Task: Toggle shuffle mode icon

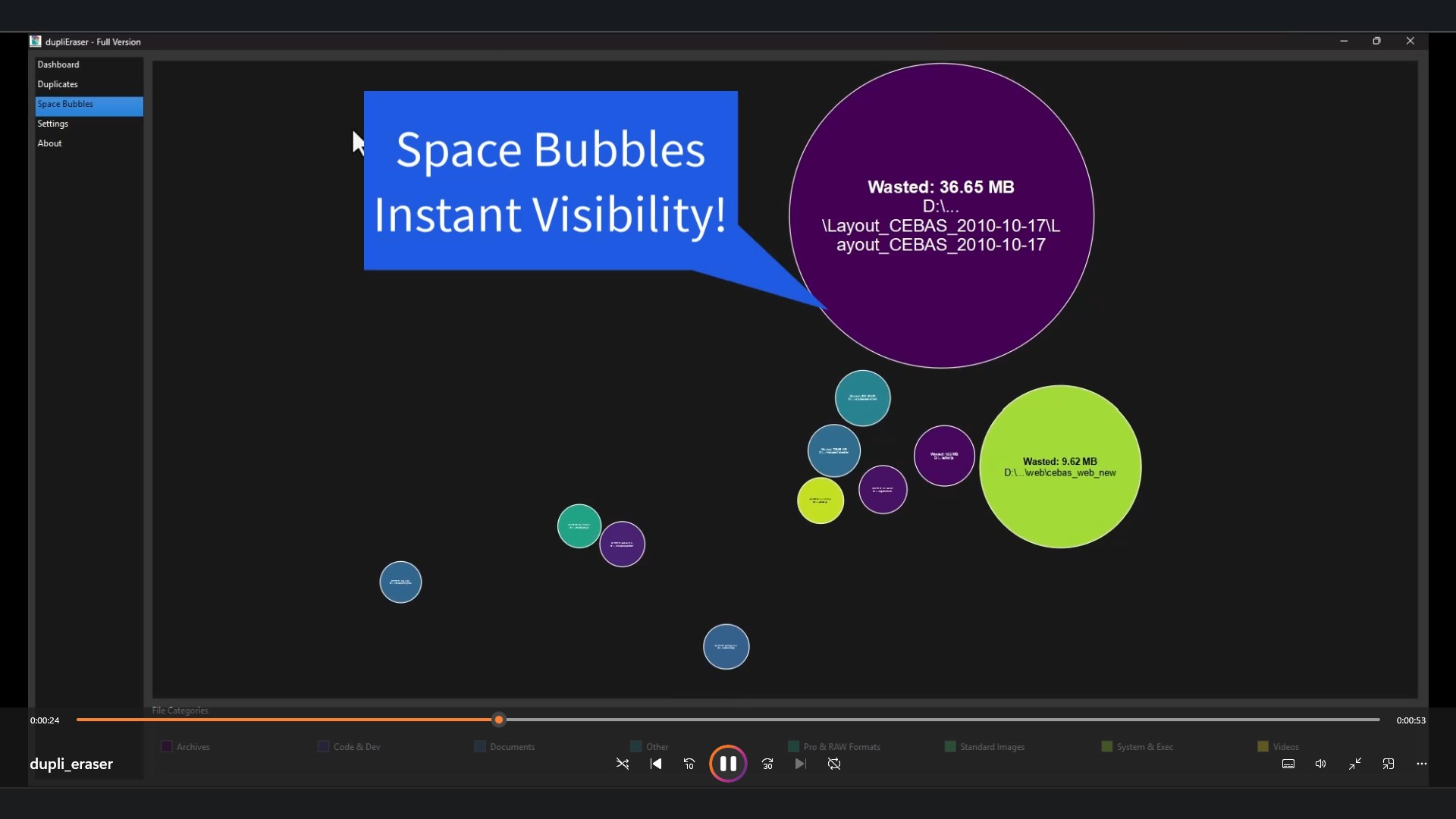Action: [x=623, y=764]
